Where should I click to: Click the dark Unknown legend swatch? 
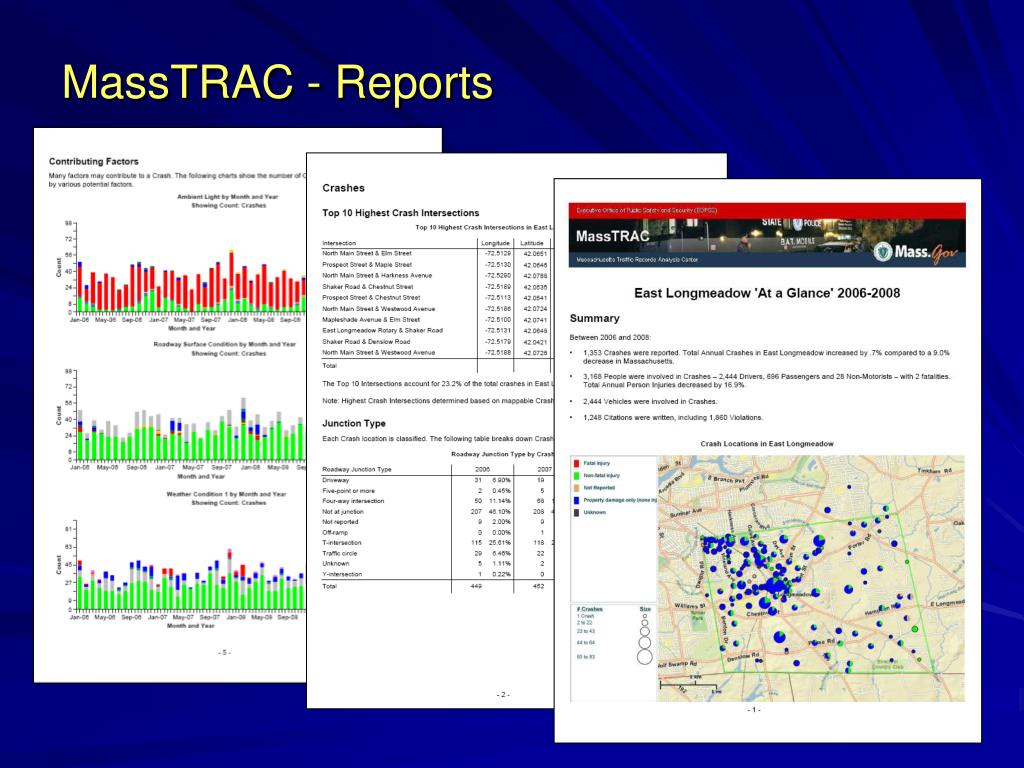(x=576, y=513)
